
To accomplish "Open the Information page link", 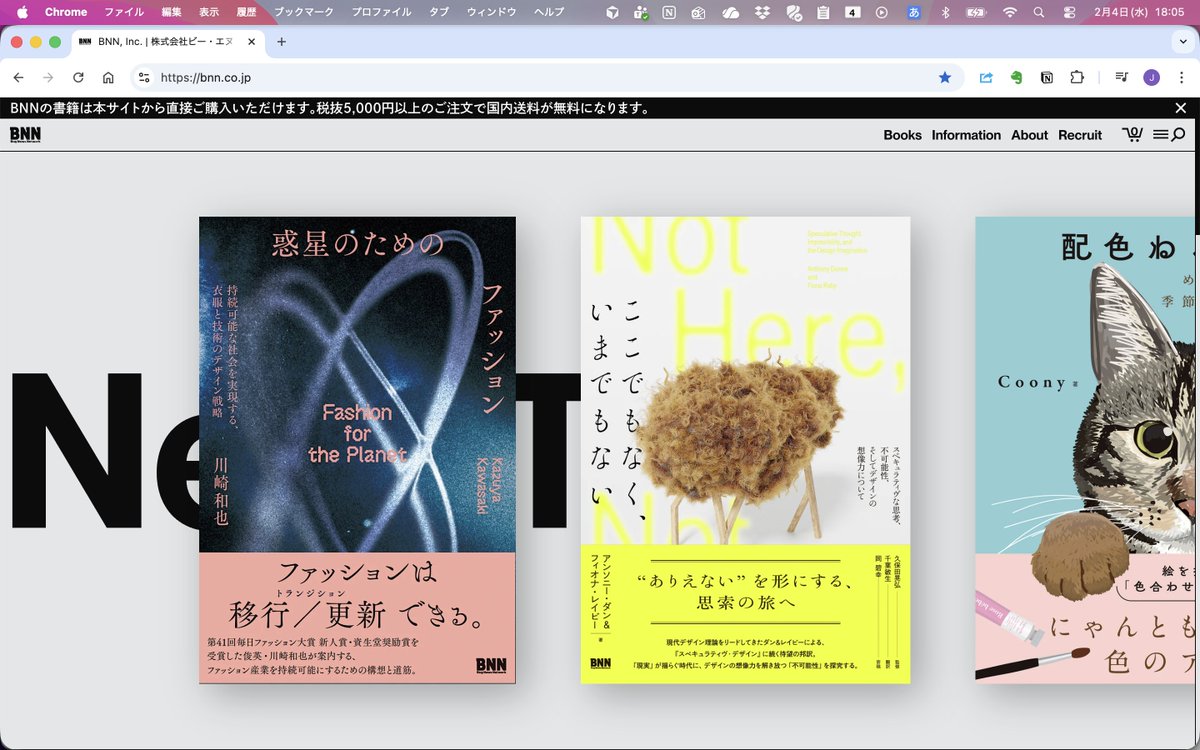I will tap(966, 134).
